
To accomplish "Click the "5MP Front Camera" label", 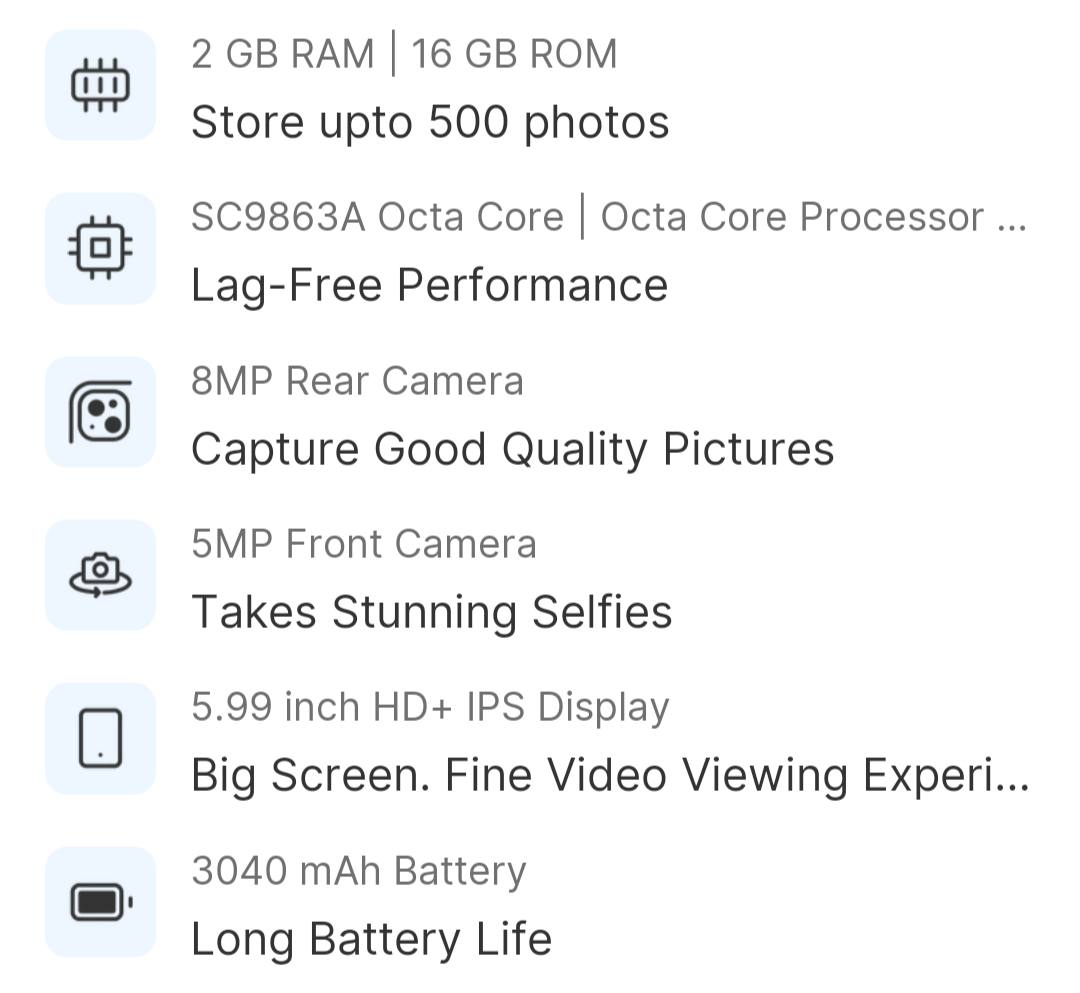I will pyautogui.click(x=364, y=544).
